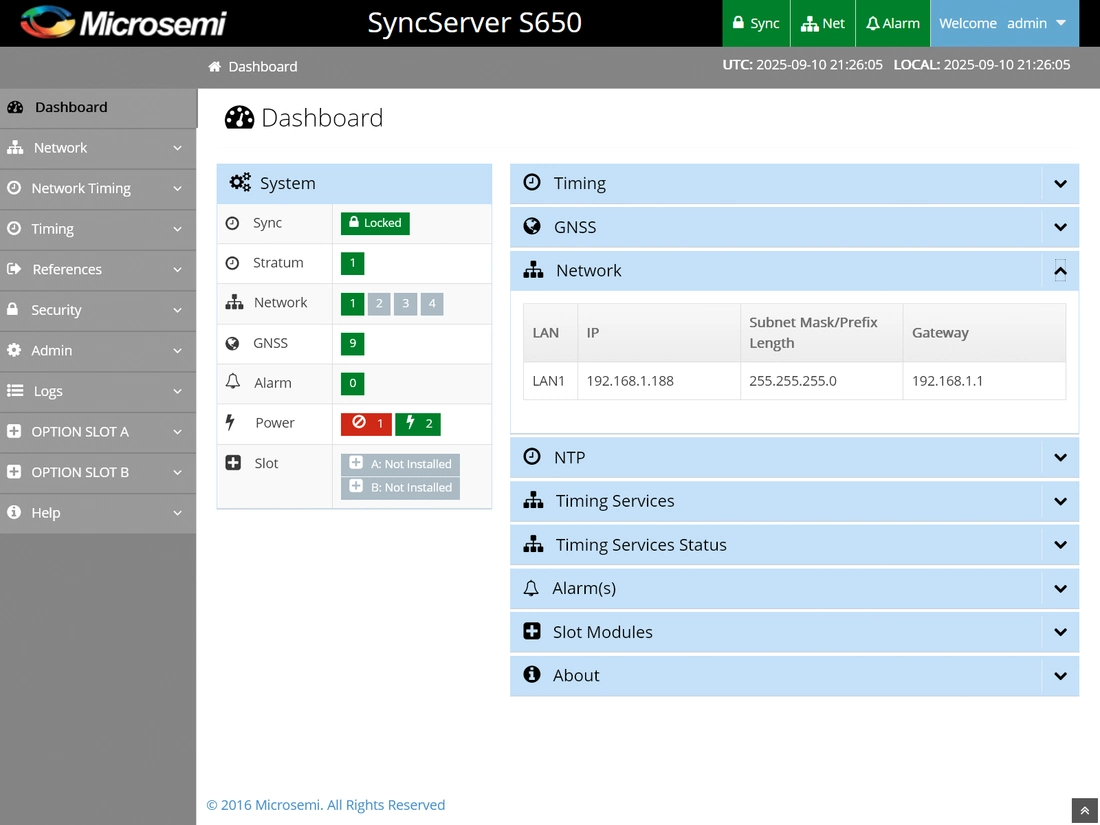1100x825 pixels.
Task: Click the green Power 2 badge
Action: (418, 424)
